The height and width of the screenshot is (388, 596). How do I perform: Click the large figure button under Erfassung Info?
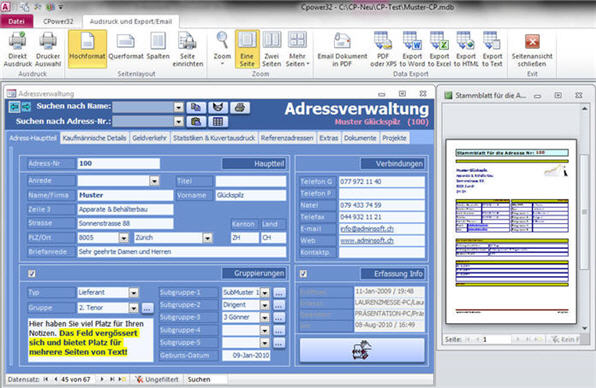tap(362, 350)
